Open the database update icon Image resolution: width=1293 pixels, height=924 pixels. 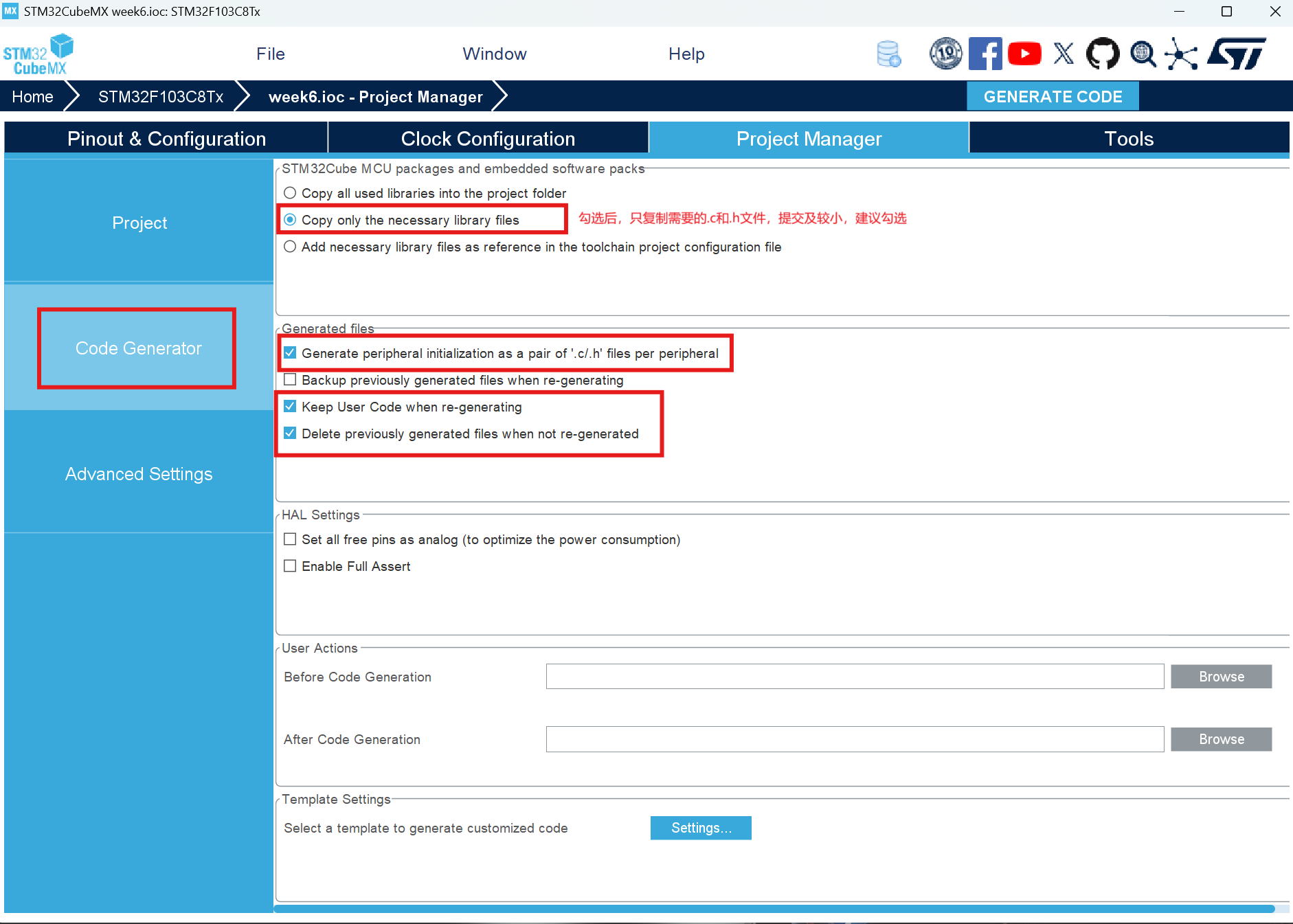coord(888,54)
